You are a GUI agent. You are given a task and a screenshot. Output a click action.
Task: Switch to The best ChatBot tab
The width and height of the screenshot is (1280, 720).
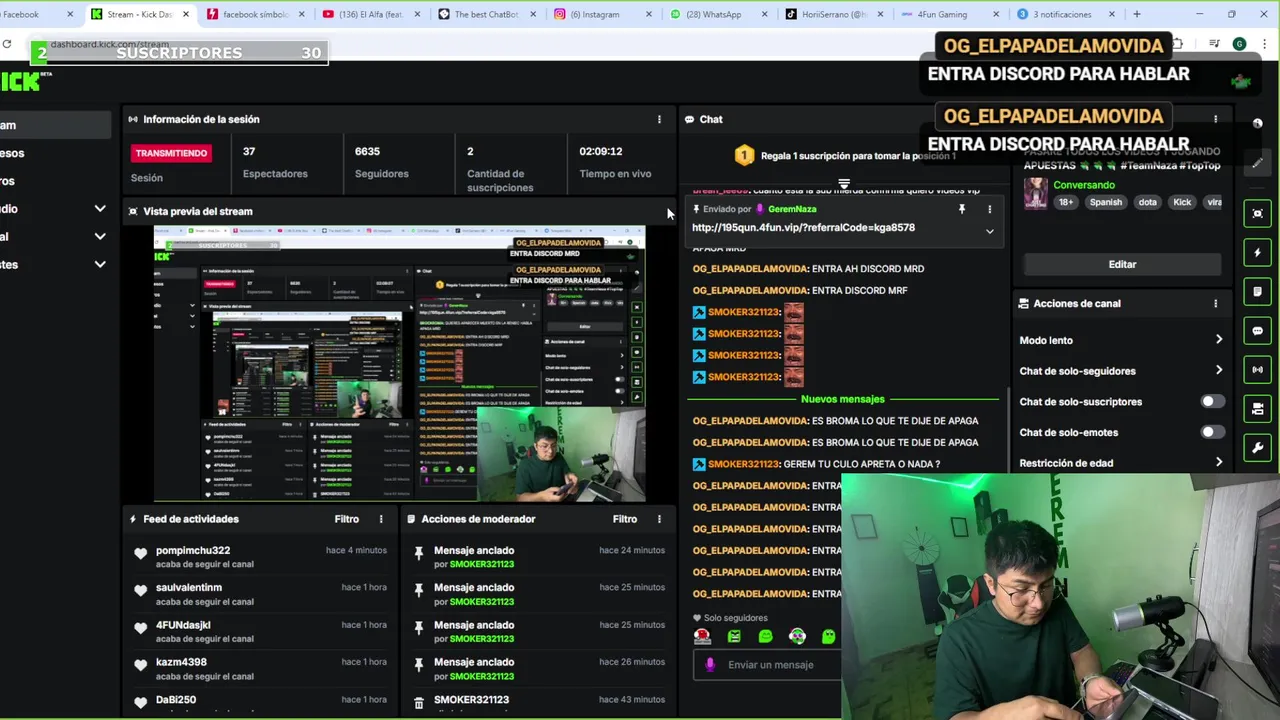click(x=486, y=14)
